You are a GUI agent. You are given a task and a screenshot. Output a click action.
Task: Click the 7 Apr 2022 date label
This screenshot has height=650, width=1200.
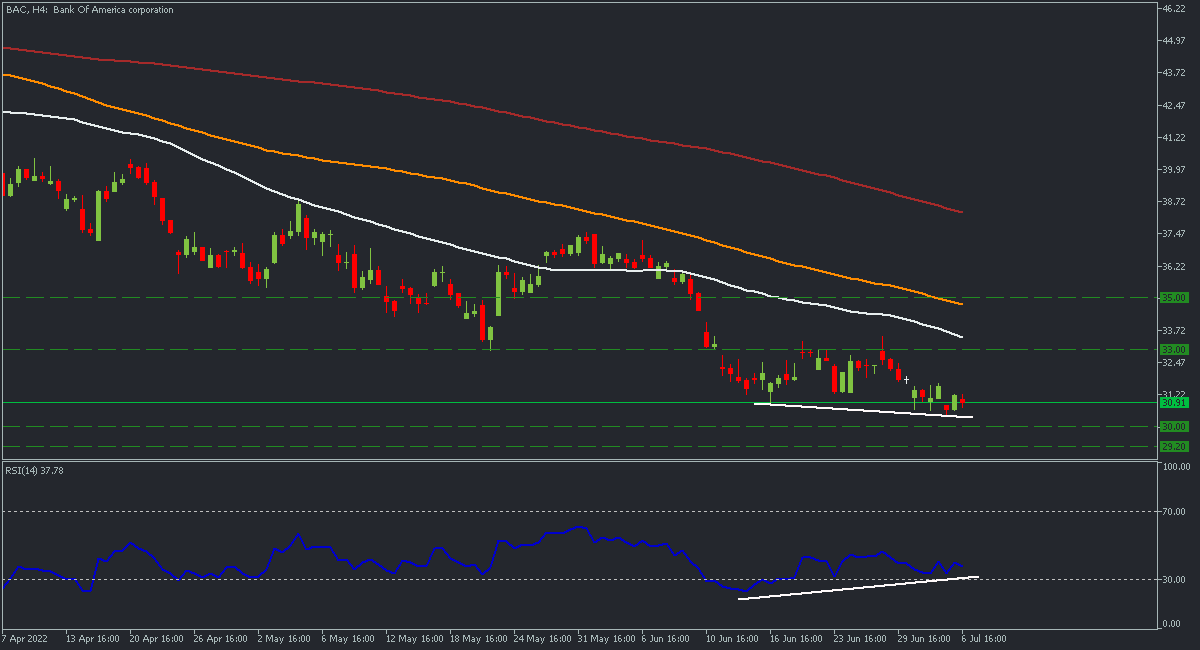pos(27,637)
